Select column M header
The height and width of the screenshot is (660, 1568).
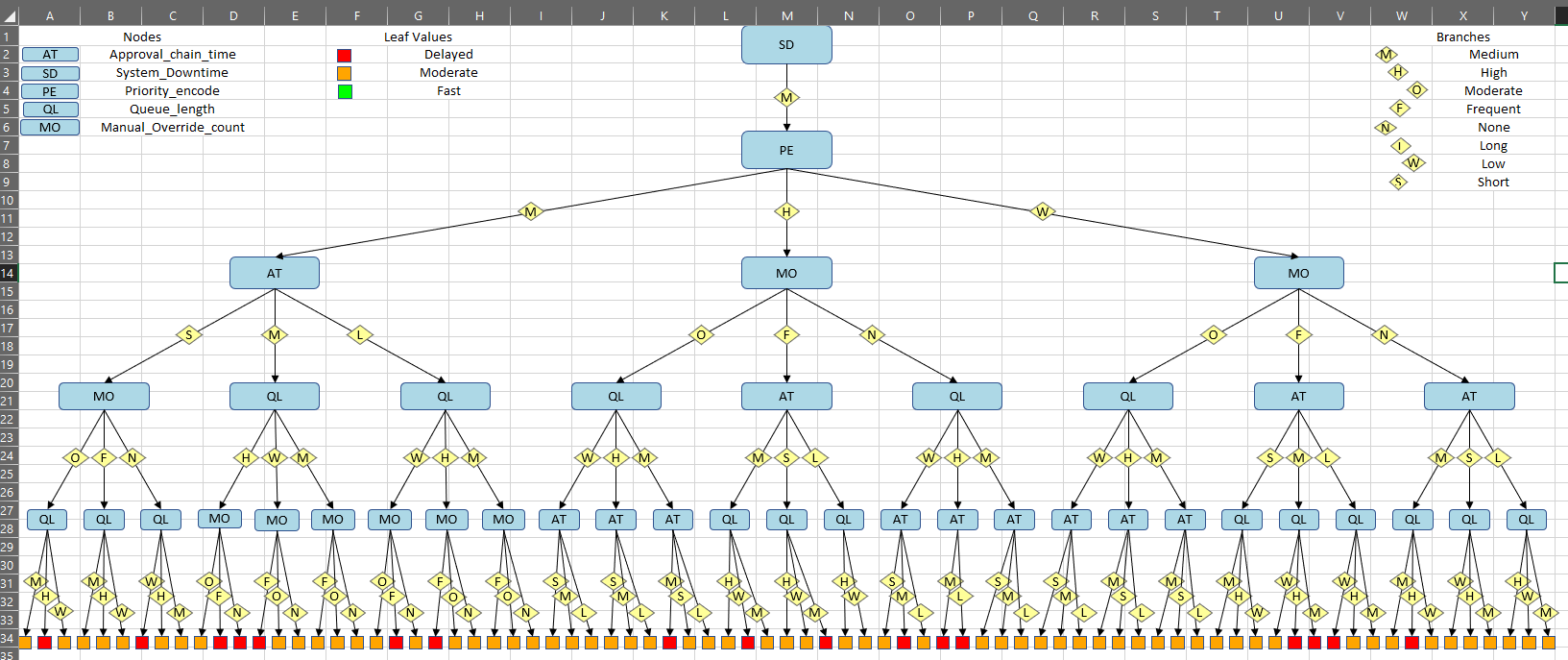click(x=786, y=15)
